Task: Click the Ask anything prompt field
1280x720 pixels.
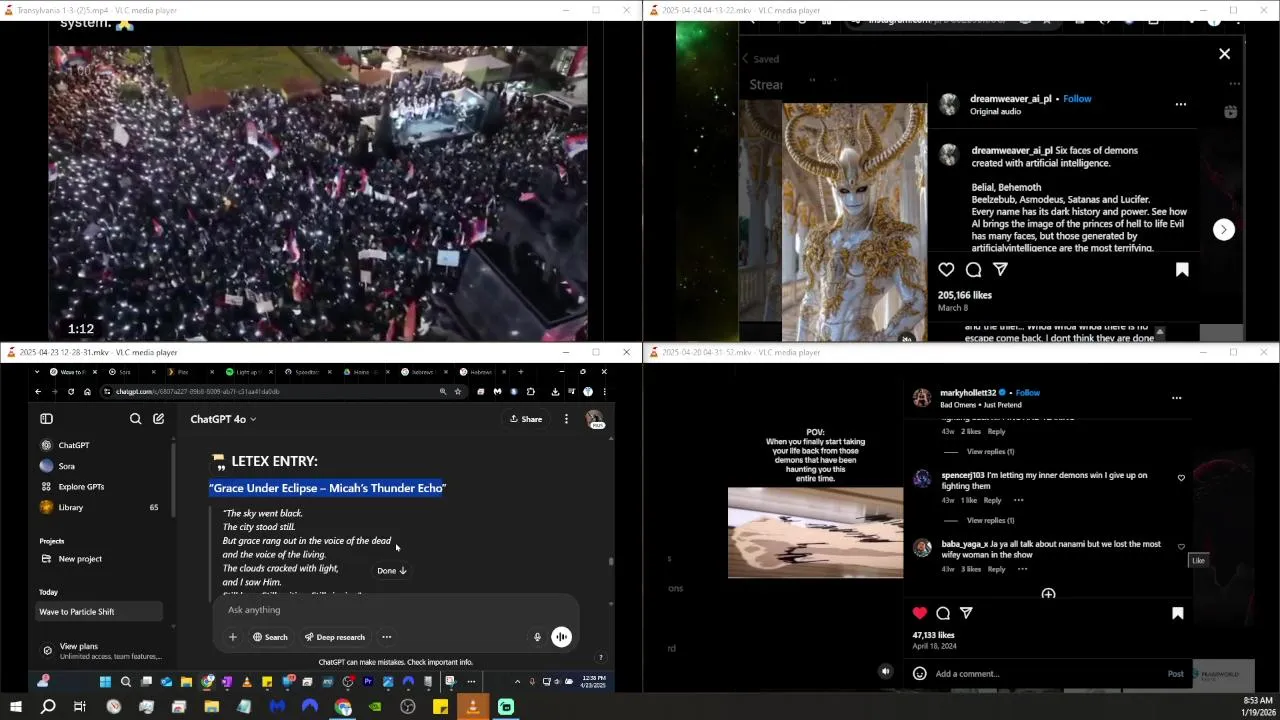Action: [395, 610]
